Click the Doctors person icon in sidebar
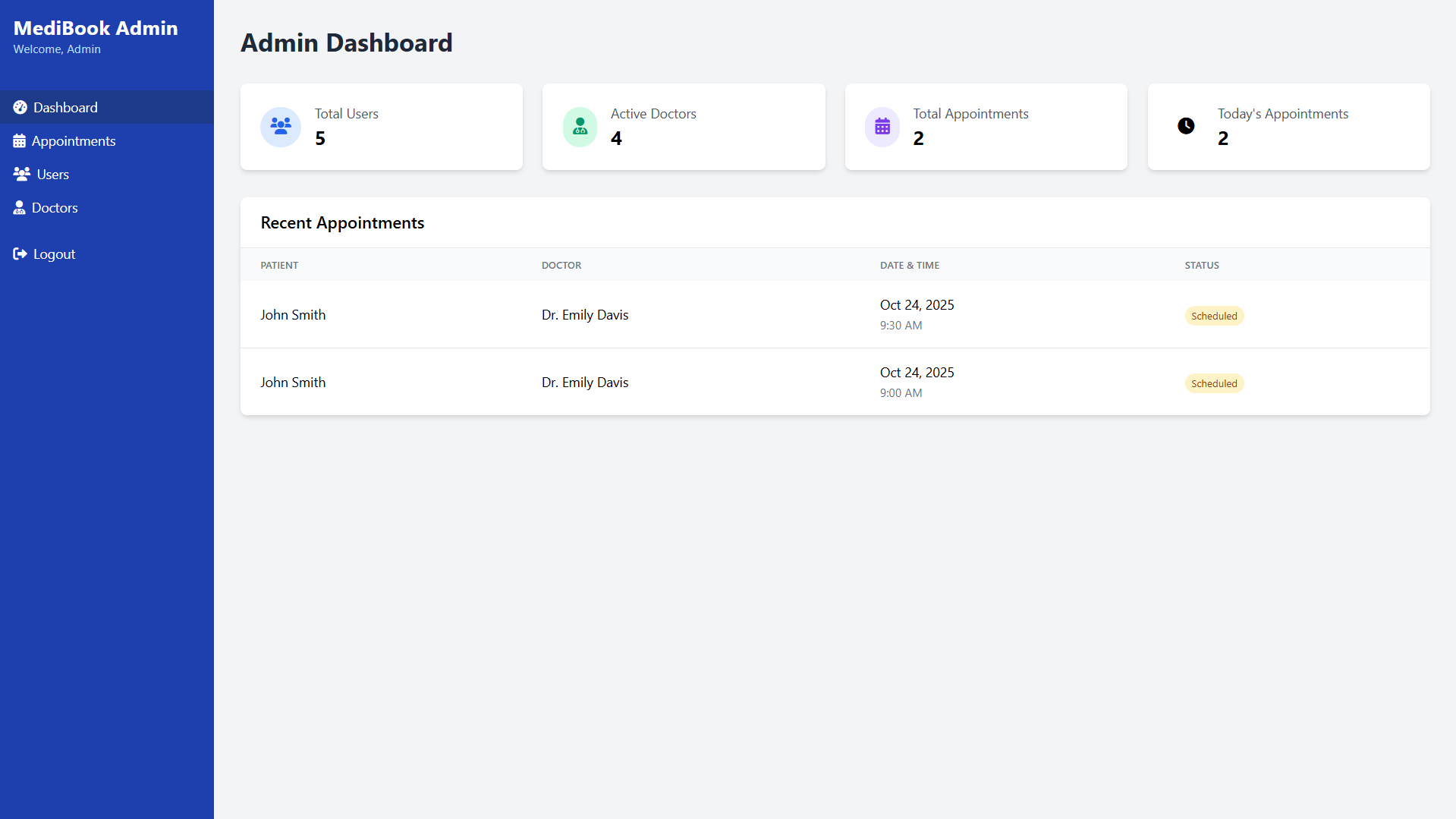 (x=20, y=208)
